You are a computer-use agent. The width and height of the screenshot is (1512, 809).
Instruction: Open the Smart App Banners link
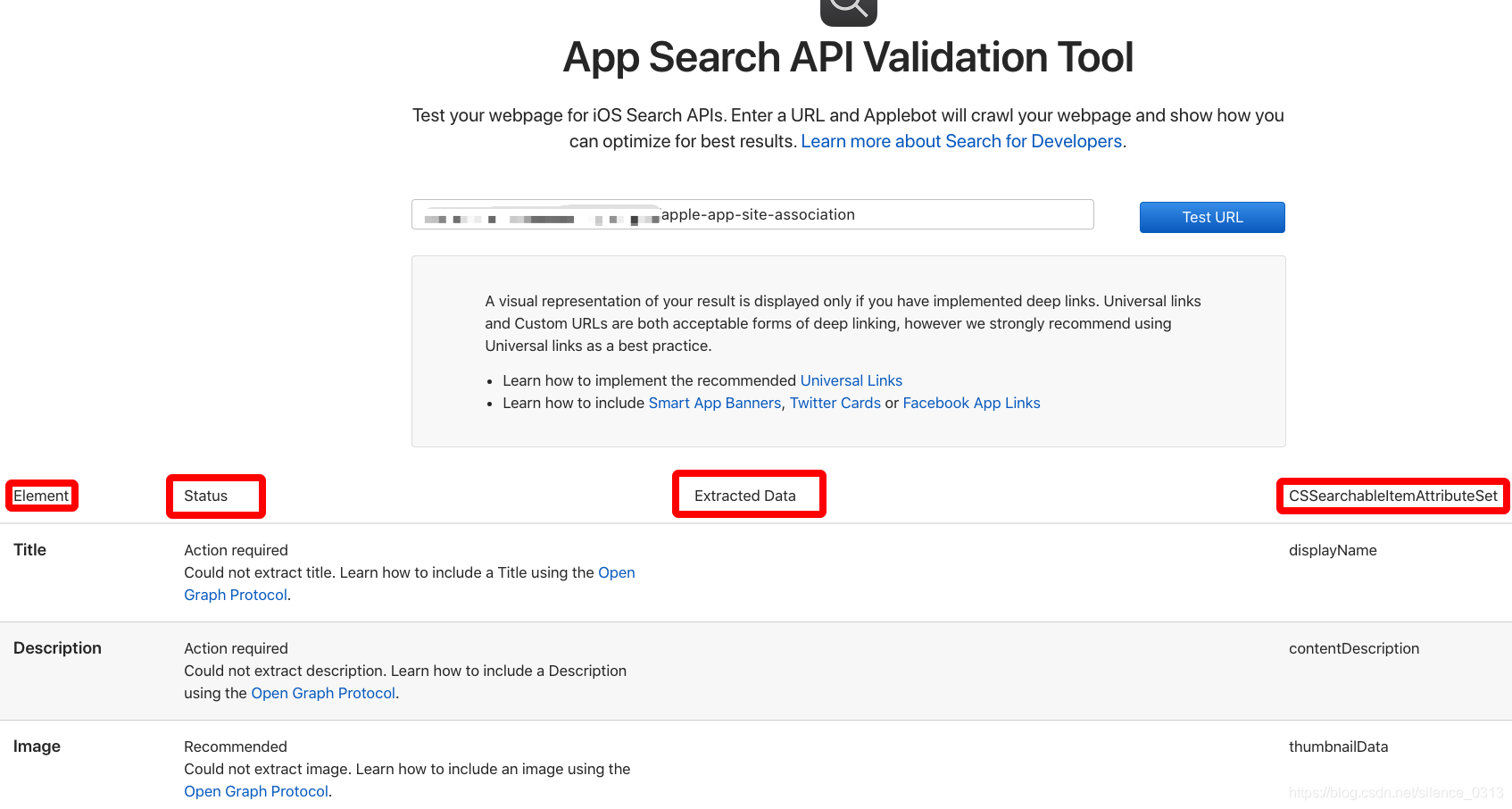click(715, 403)
